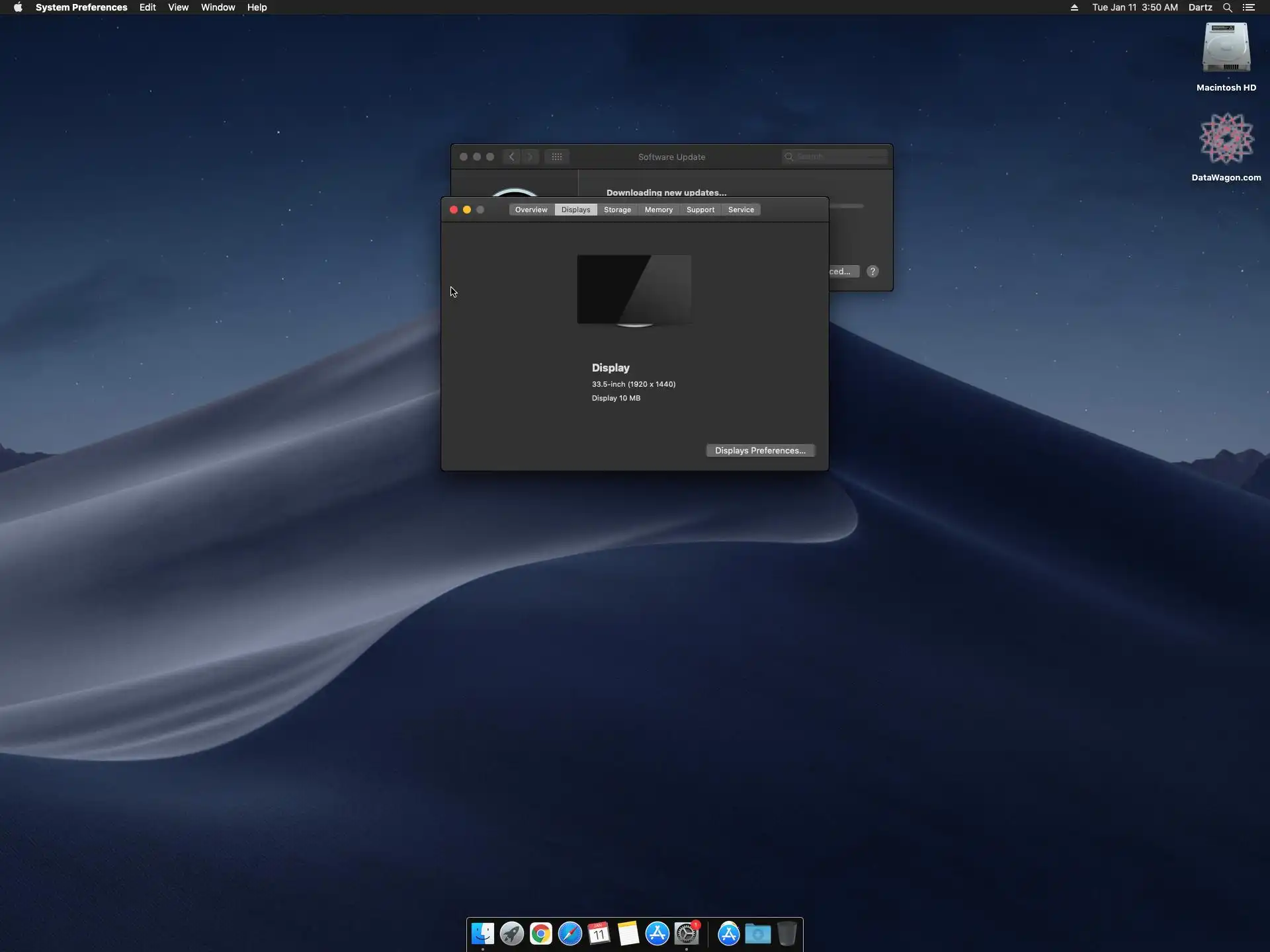
Task: Open Notification Center list icon
Action: [1248, 7]
